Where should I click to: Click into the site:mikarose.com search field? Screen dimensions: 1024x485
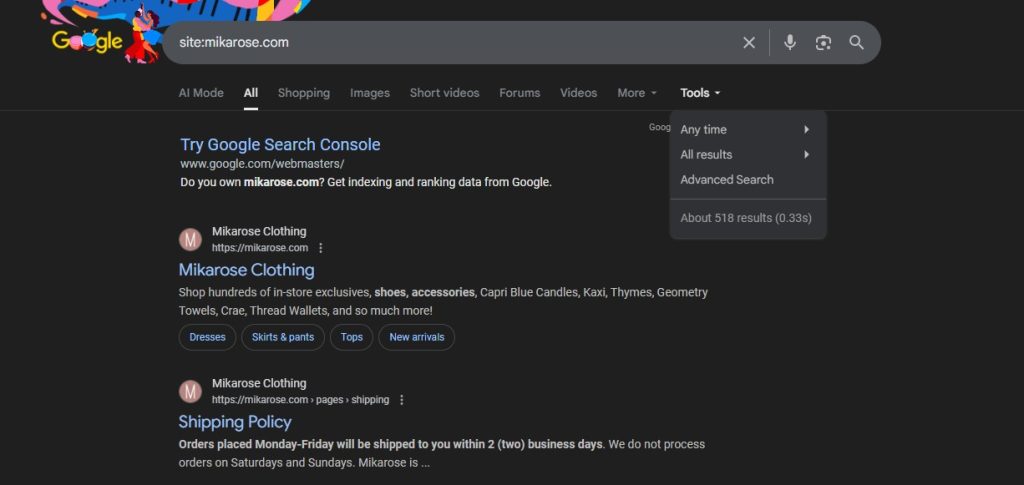tap(450, 42)
